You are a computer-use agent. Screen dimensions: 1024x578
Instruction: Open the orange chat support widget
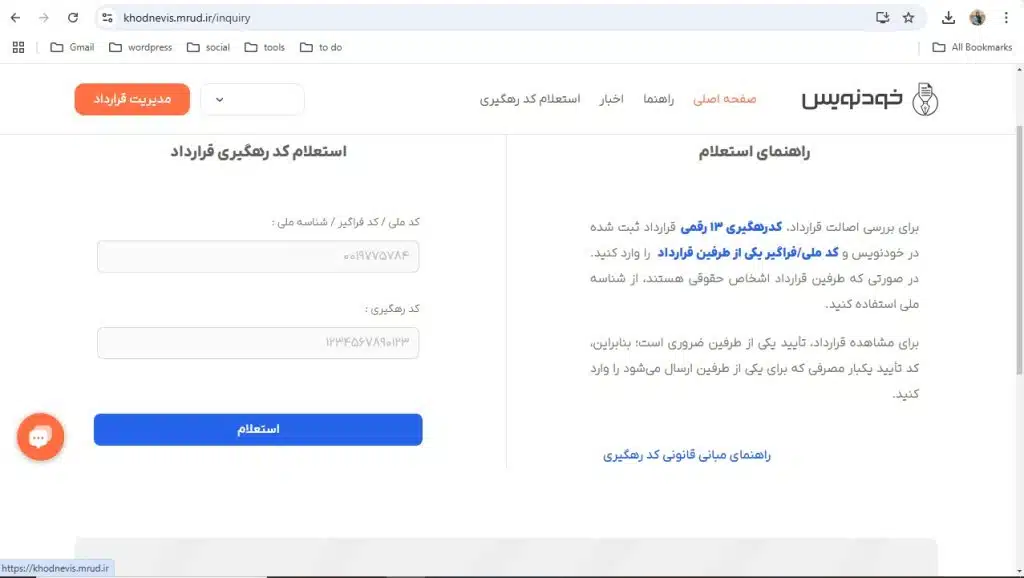40,437
